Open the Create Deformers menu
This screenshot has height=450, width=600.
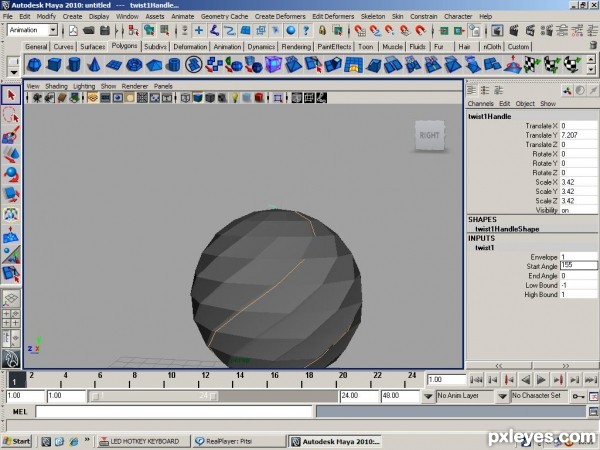pyautogui.click(x=280, y=16)
